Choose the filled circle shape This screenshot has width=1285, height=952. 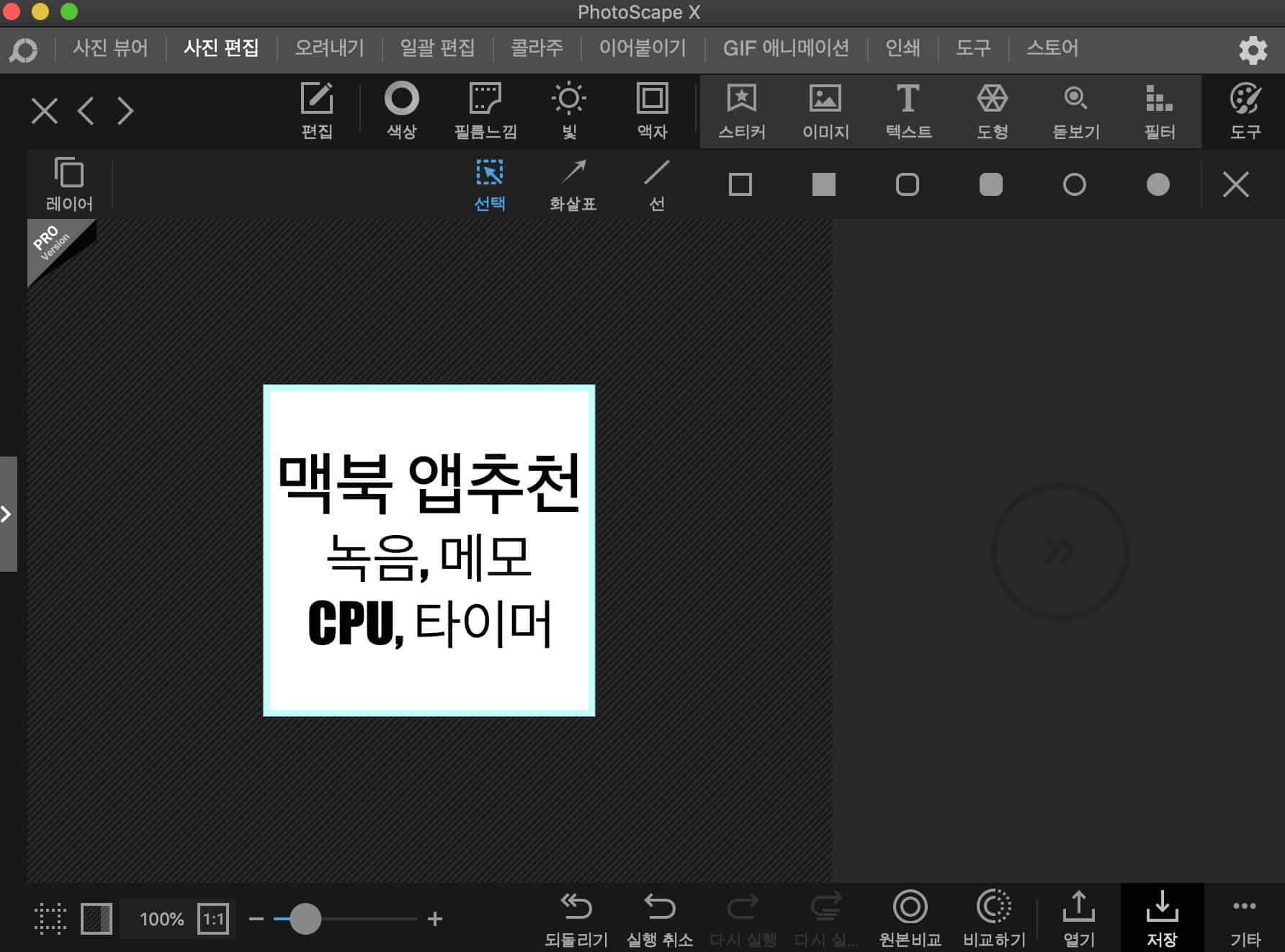(1158, 184)
